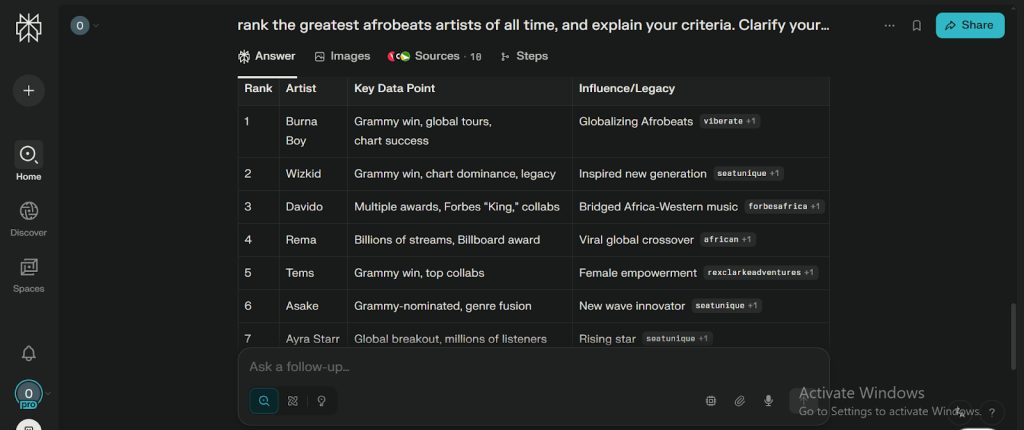The width and height of the screenshot is (1024, 430).
Task: Click the Artist column header
Action: (x=301, y=88)
